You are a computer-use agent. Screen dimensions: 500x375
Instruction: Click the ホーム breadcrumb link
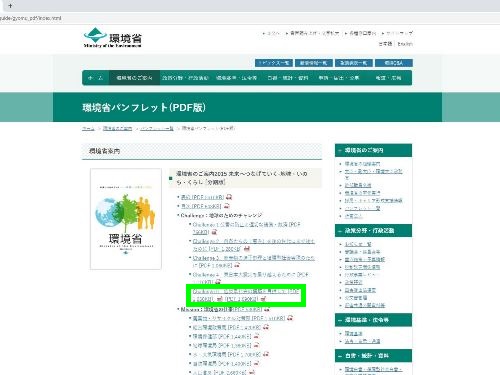pyautogui.click(x=88, y=128)
